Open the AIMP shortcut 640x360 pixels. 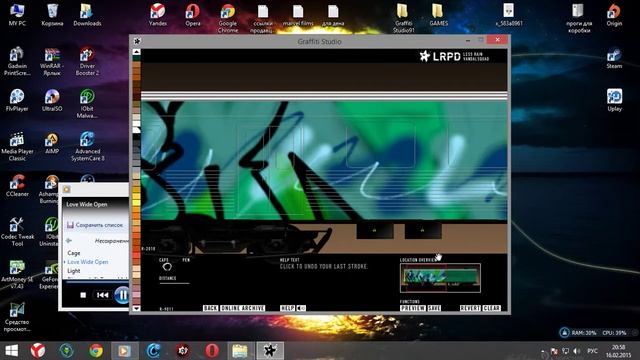point(52,143)
